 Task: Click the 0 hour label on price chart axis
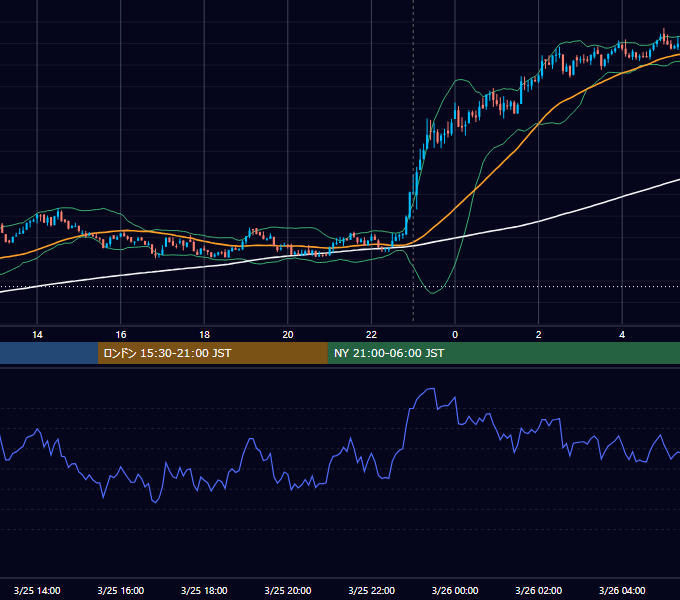(x=455, y=335)
